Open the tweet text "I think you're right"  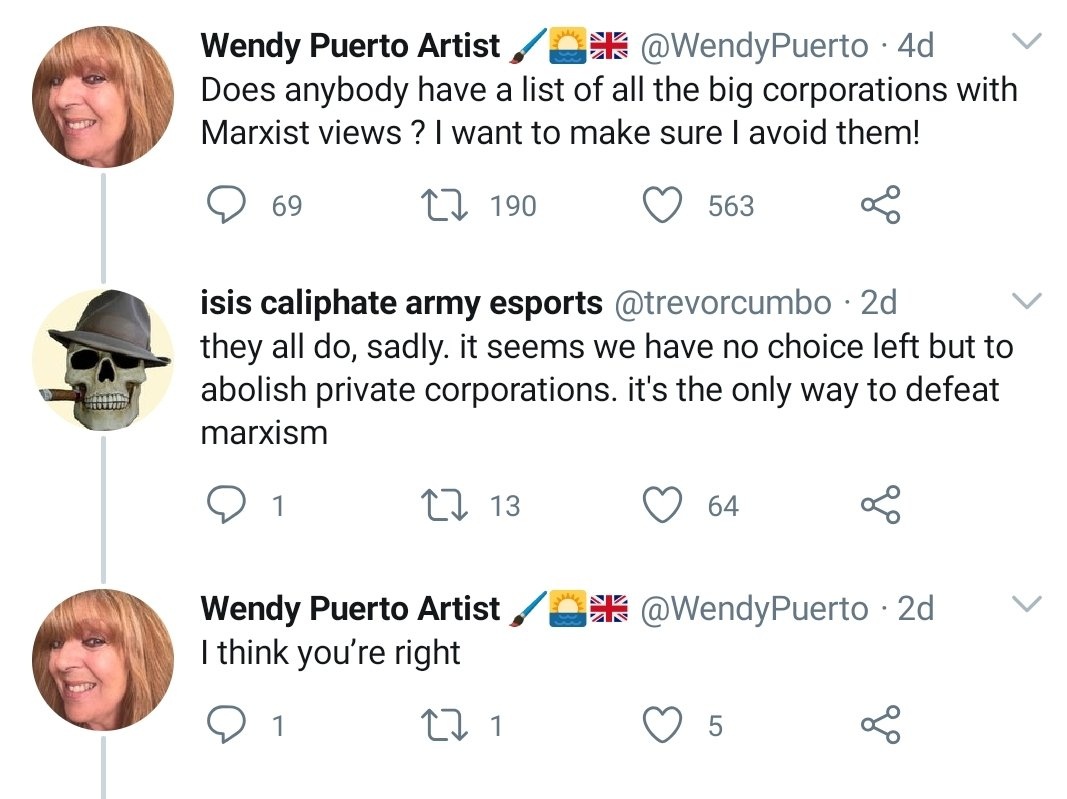coord(330,653)
